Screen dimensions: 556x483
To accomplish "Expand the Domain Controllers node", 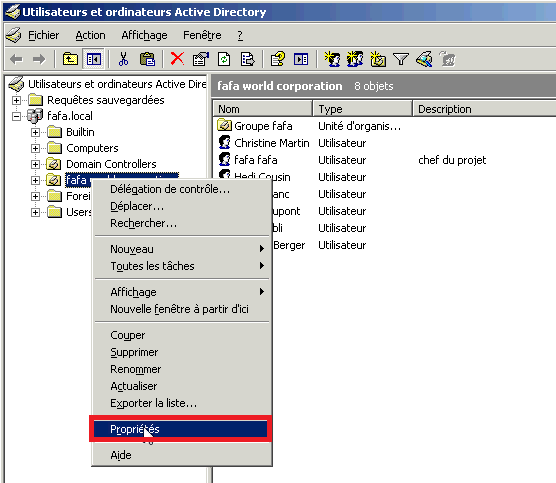I will [35, 164].
